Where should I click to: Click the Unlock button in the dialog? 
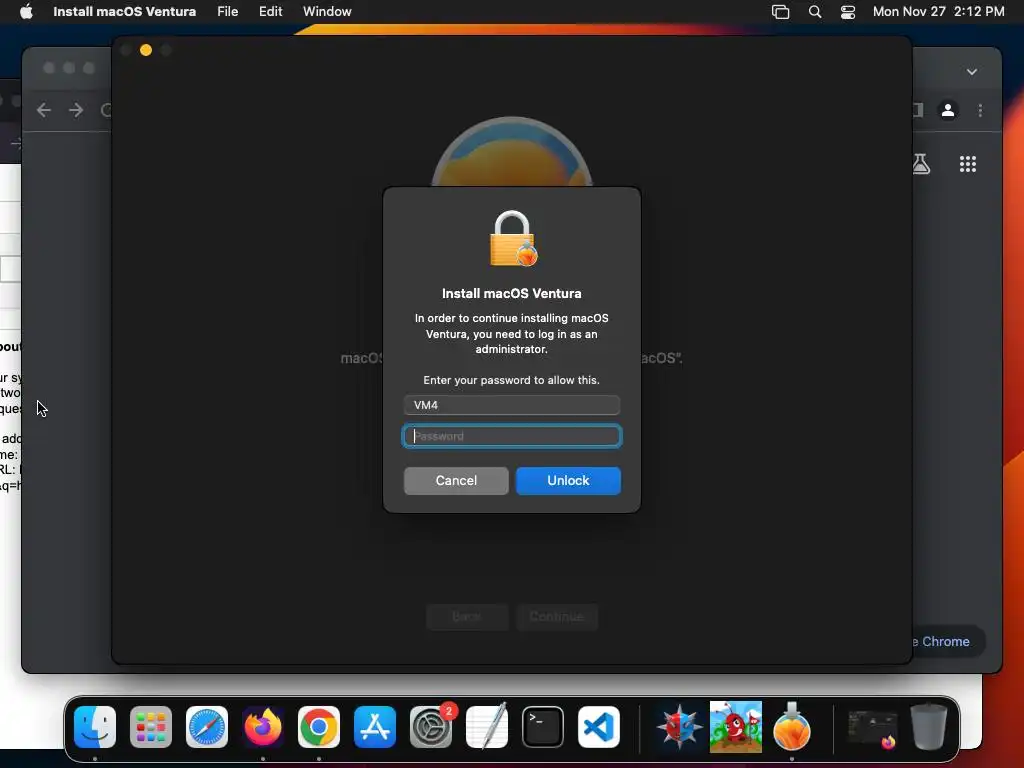point(568,481)
